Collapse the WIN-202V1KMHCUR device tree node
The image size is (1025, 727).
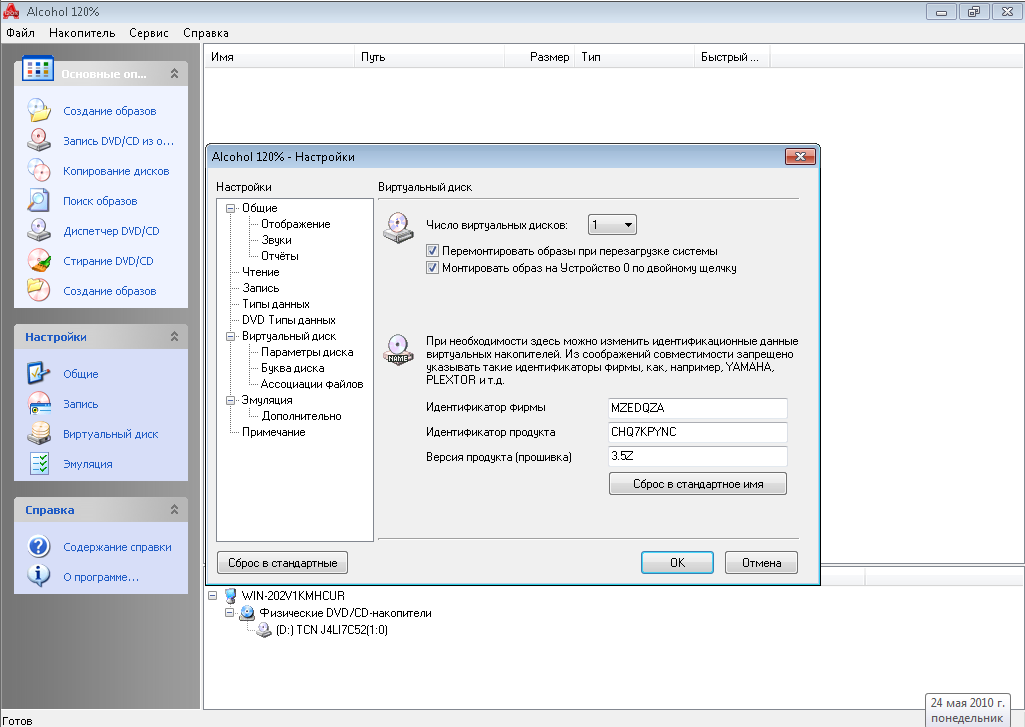click(x=212, y=596)
